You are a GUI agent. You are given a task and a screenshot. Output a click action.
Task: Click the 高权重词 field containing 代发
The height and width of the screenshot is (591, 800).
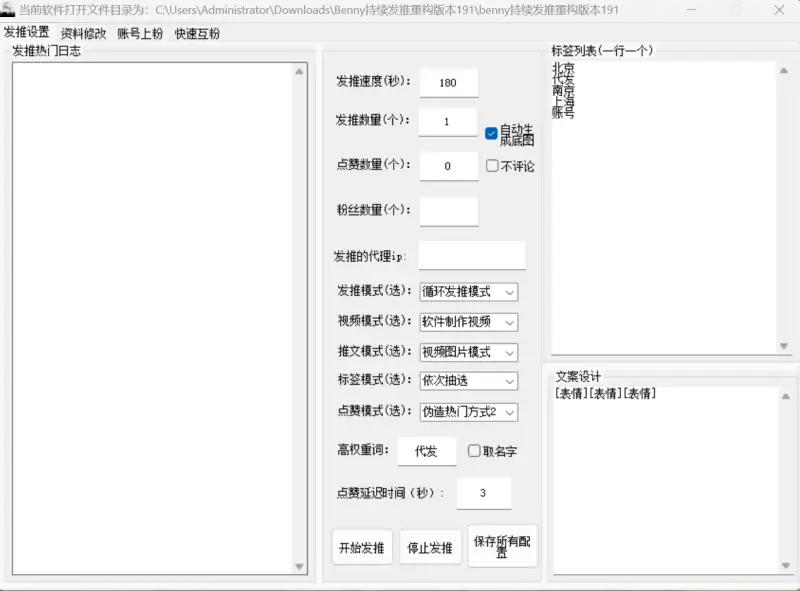pos(427,451)
